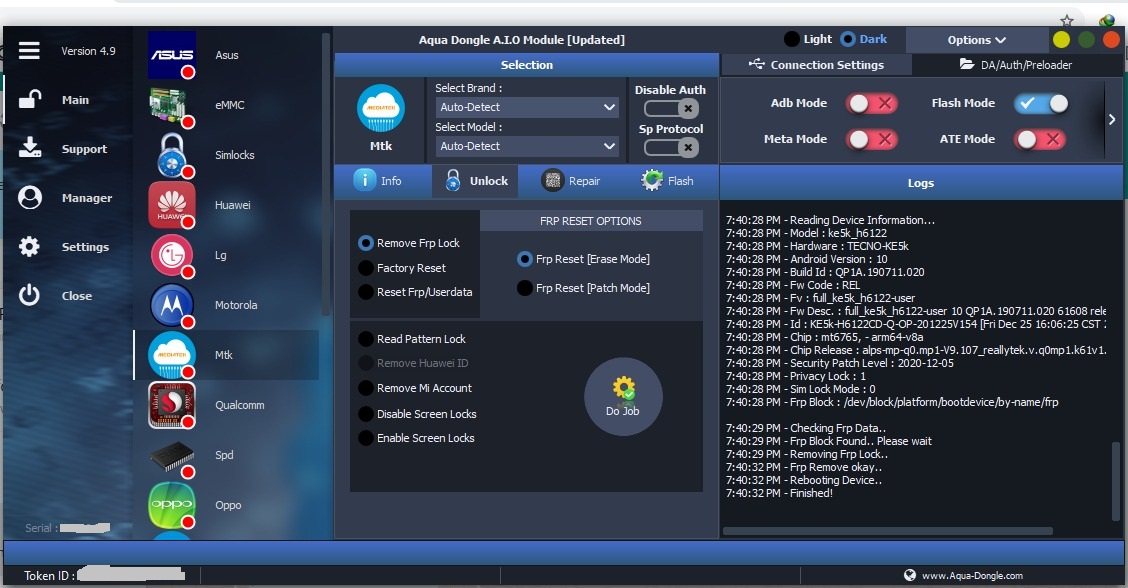The image size is (1128, 588).
Task: Turn off the Flash Mode toggle
Action: click(x=1041, y=103)
